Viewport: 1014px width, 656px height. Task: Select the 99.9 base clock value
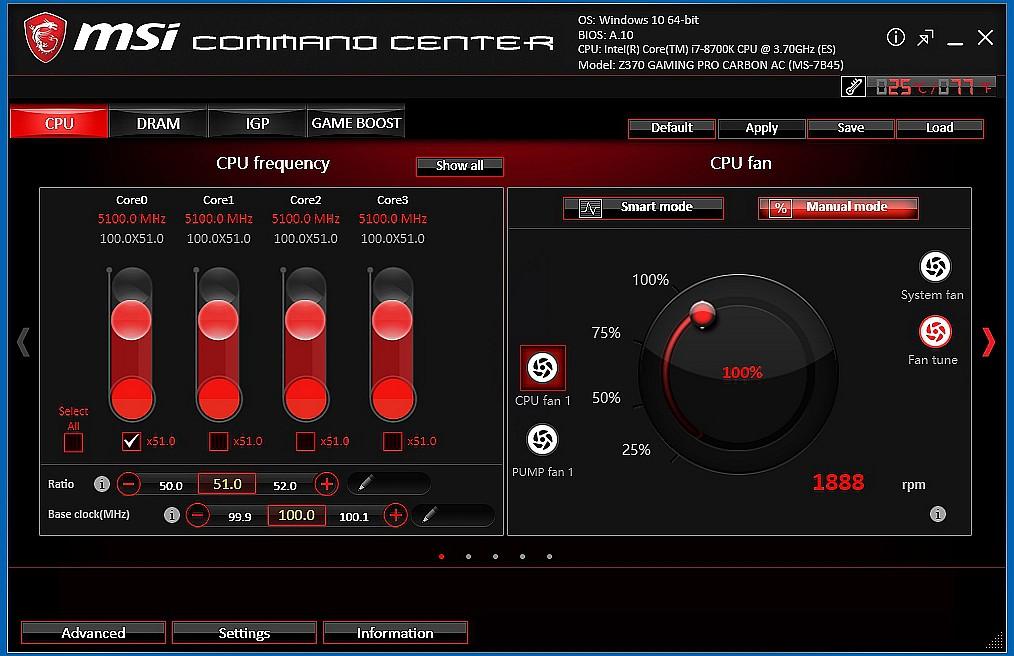(240, 517)
